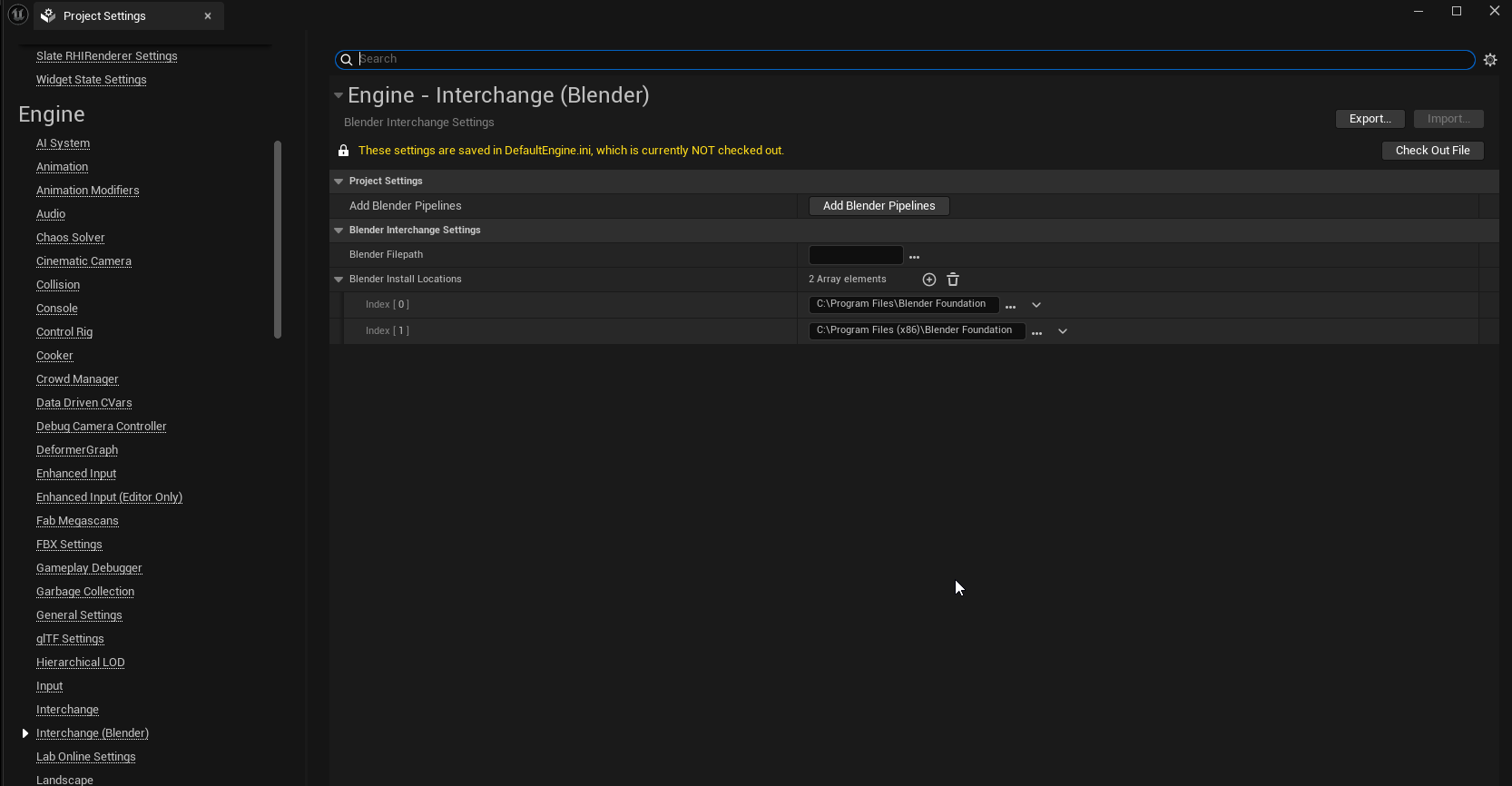Open AI System settings

click(64, 143)
